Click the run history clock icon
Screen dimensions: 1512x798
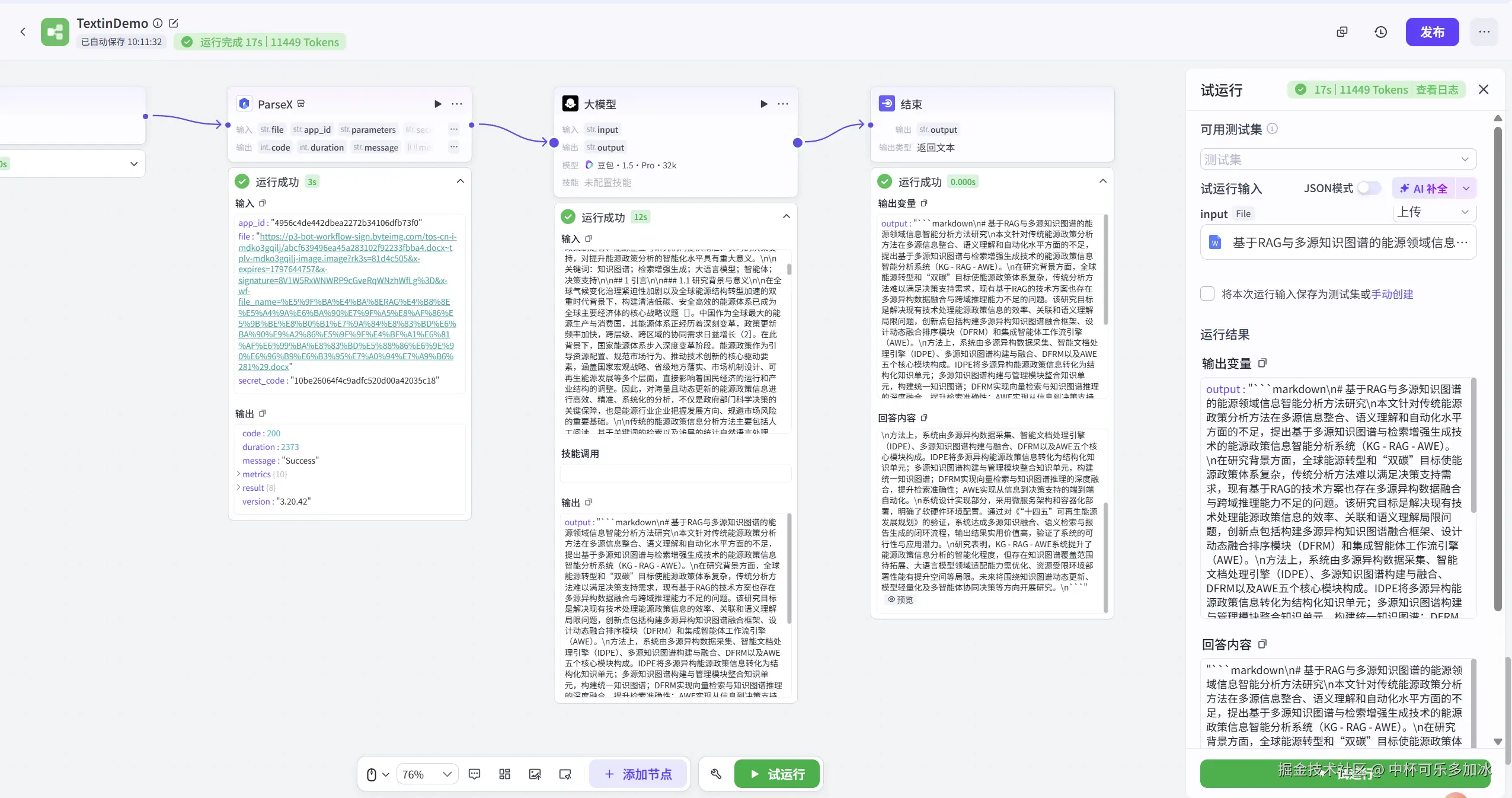click(x=1380, y=32)
